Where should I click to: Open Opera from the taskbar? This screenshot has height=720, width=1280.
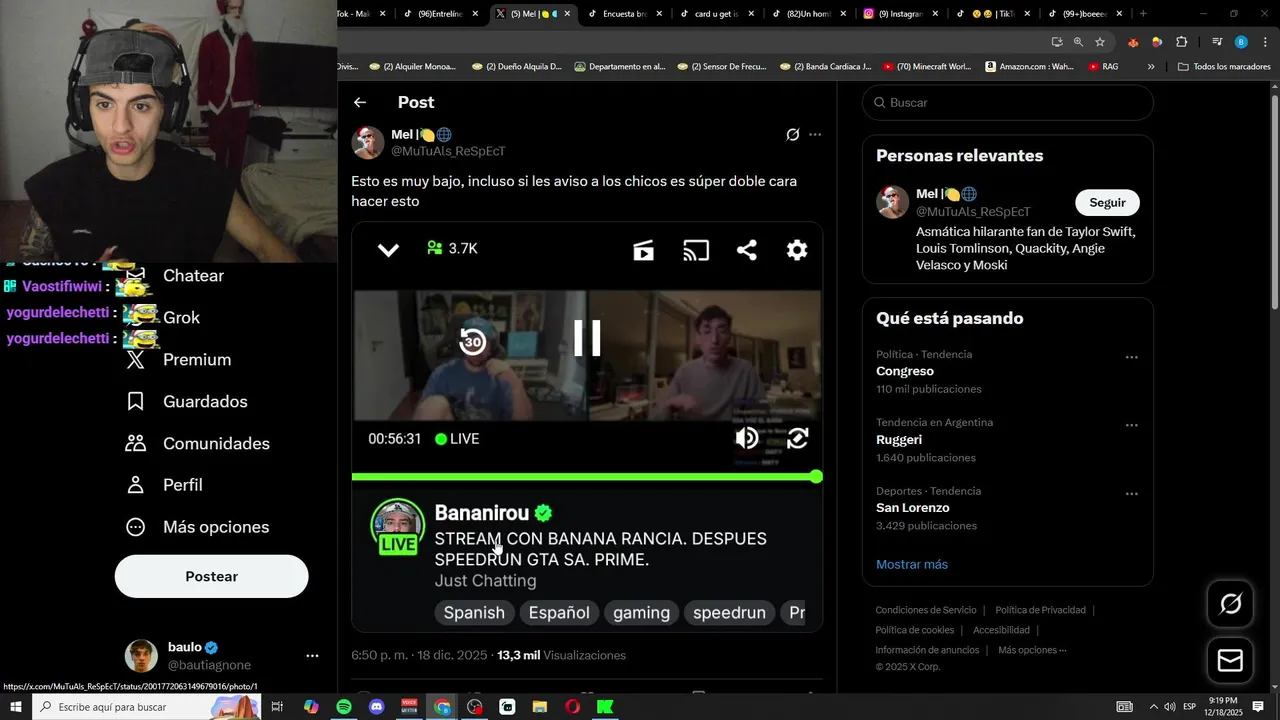[x=572, y=707]
